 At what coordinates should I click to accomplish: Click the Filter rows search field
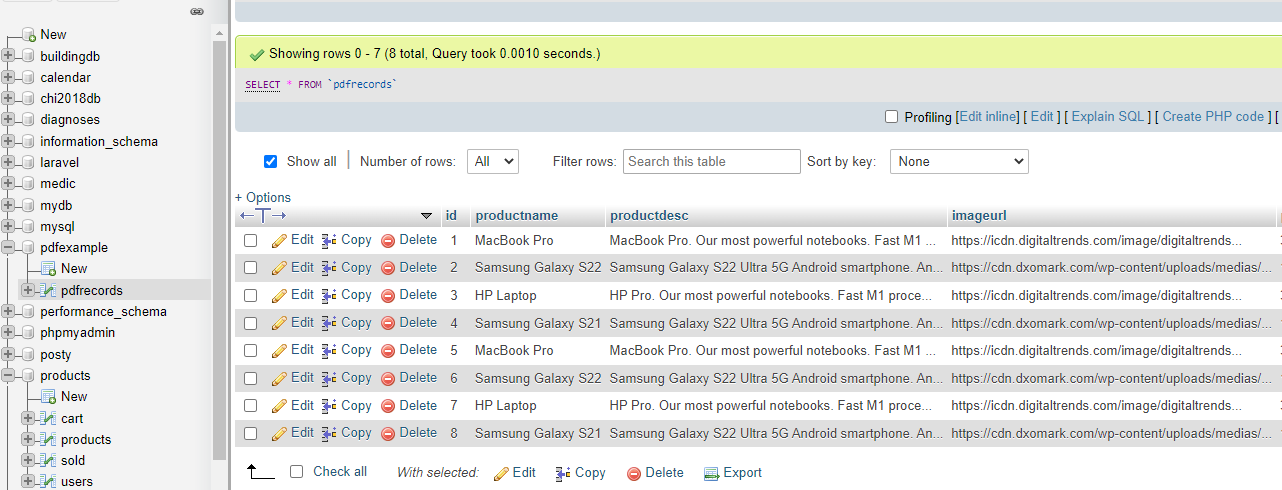point(712,161)
